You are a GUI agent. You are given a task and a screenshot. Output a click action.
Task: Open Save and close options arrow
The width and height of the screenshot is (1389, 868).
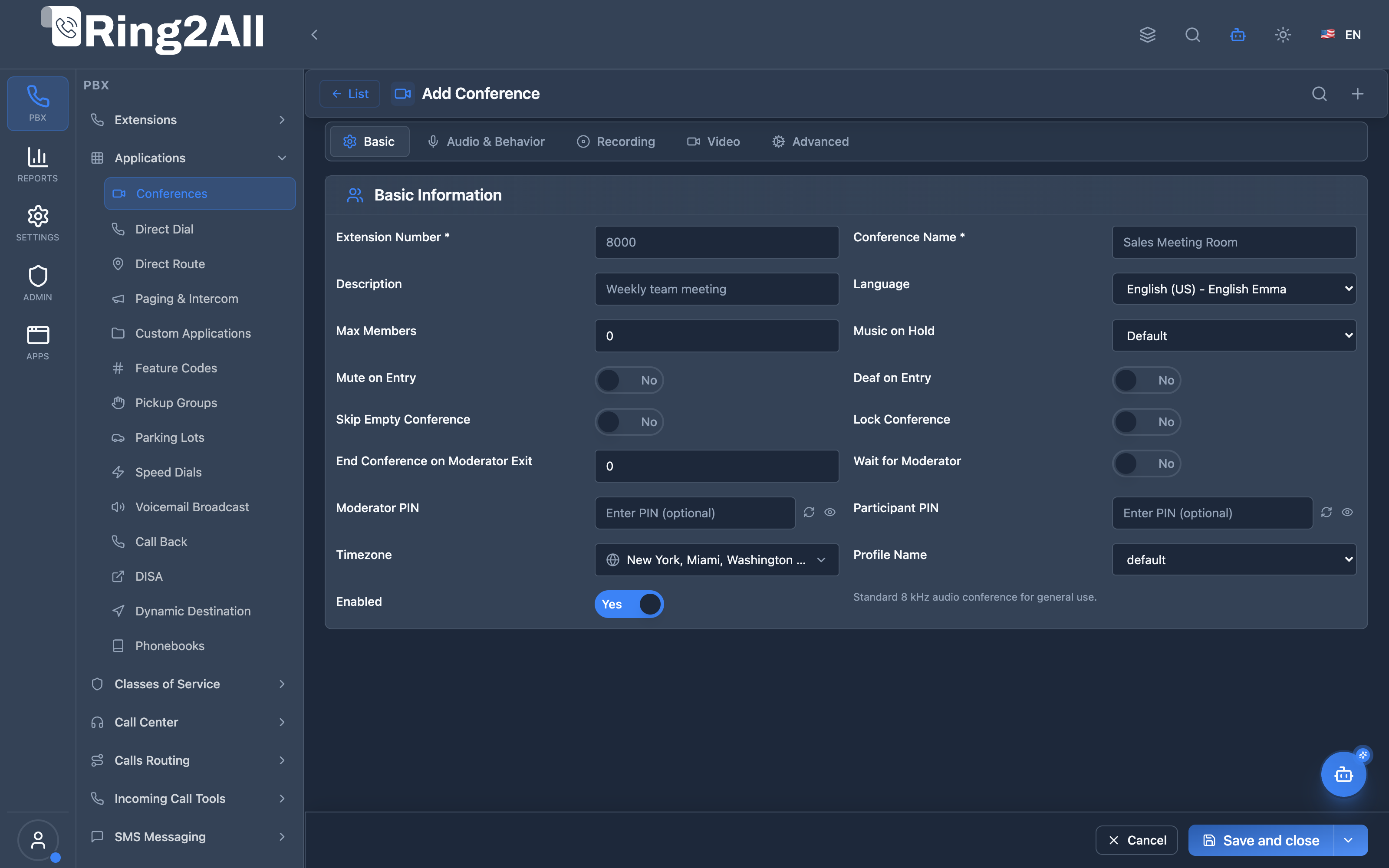1349,841
